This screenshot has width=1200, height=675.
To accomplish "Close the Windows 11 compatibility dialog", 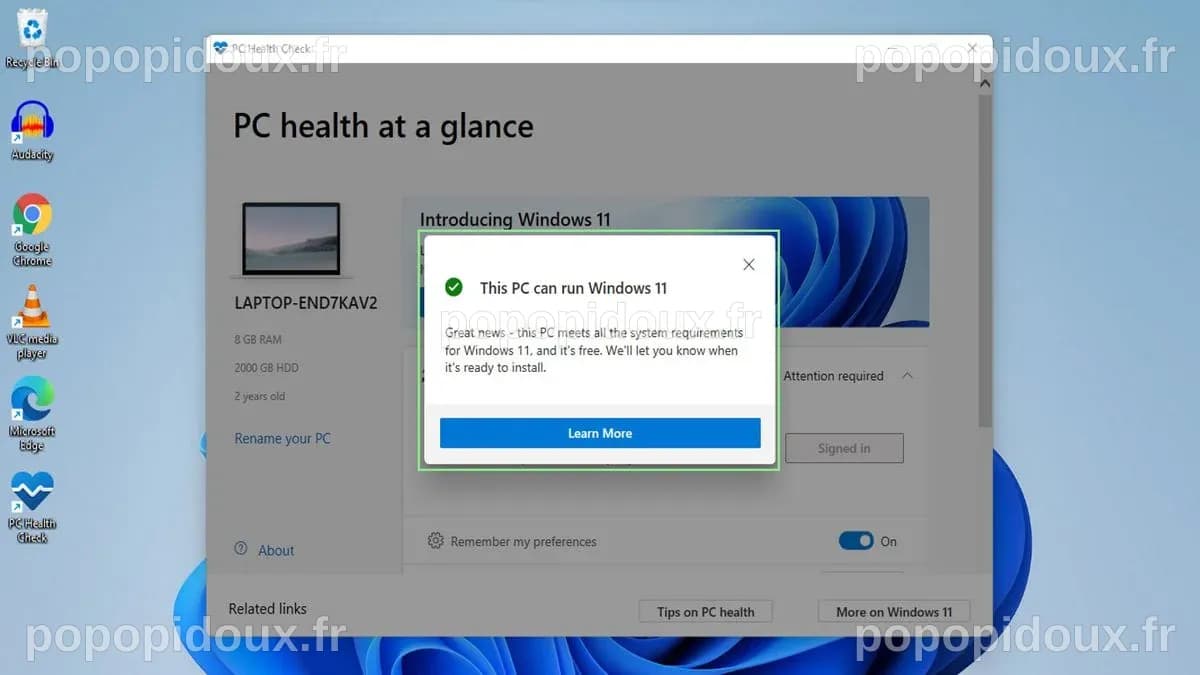I will [x=749, y=265].
